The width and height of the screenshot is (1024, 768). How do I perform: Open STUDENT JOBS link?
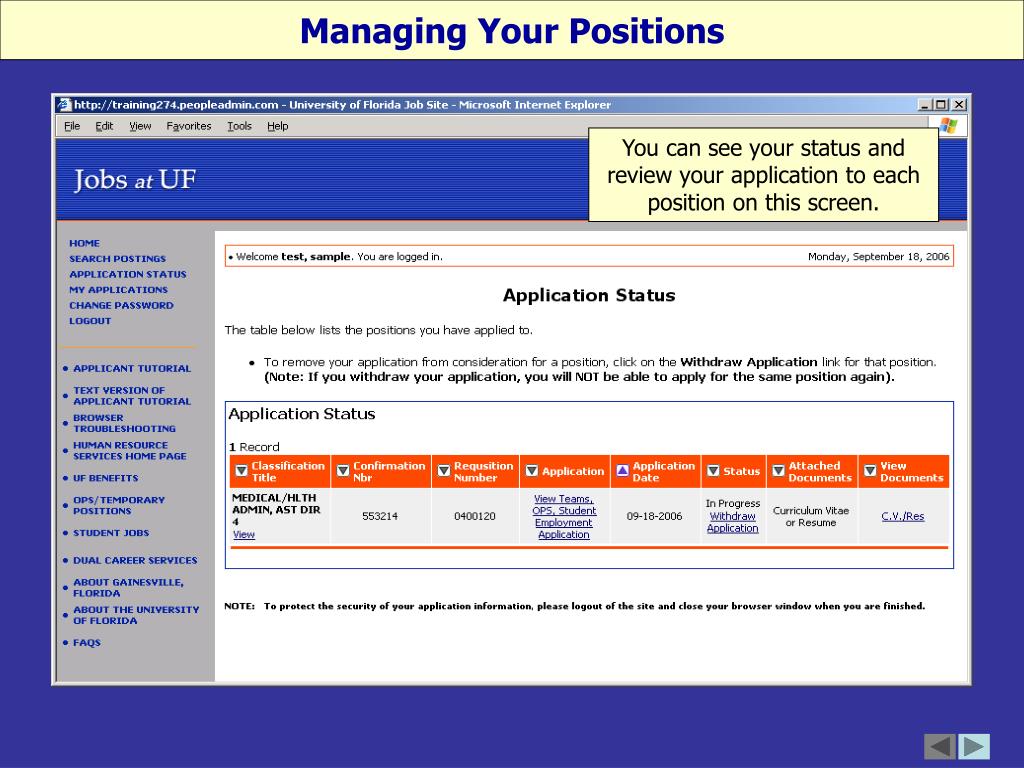click(x=111, y=533)
